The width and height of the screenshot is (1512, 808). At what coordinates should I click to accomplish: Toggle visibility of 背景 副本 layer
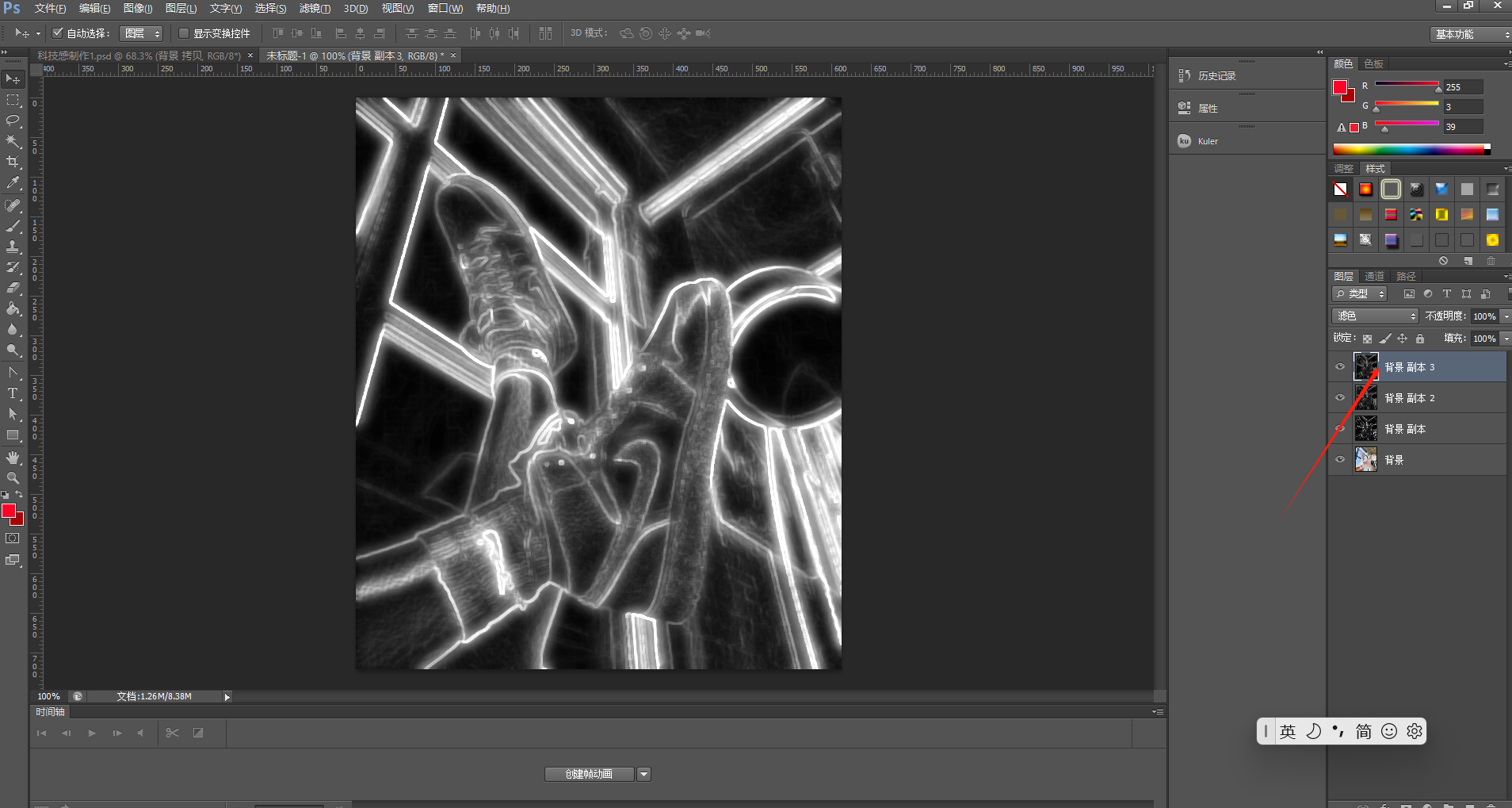tap(1340, 428)
